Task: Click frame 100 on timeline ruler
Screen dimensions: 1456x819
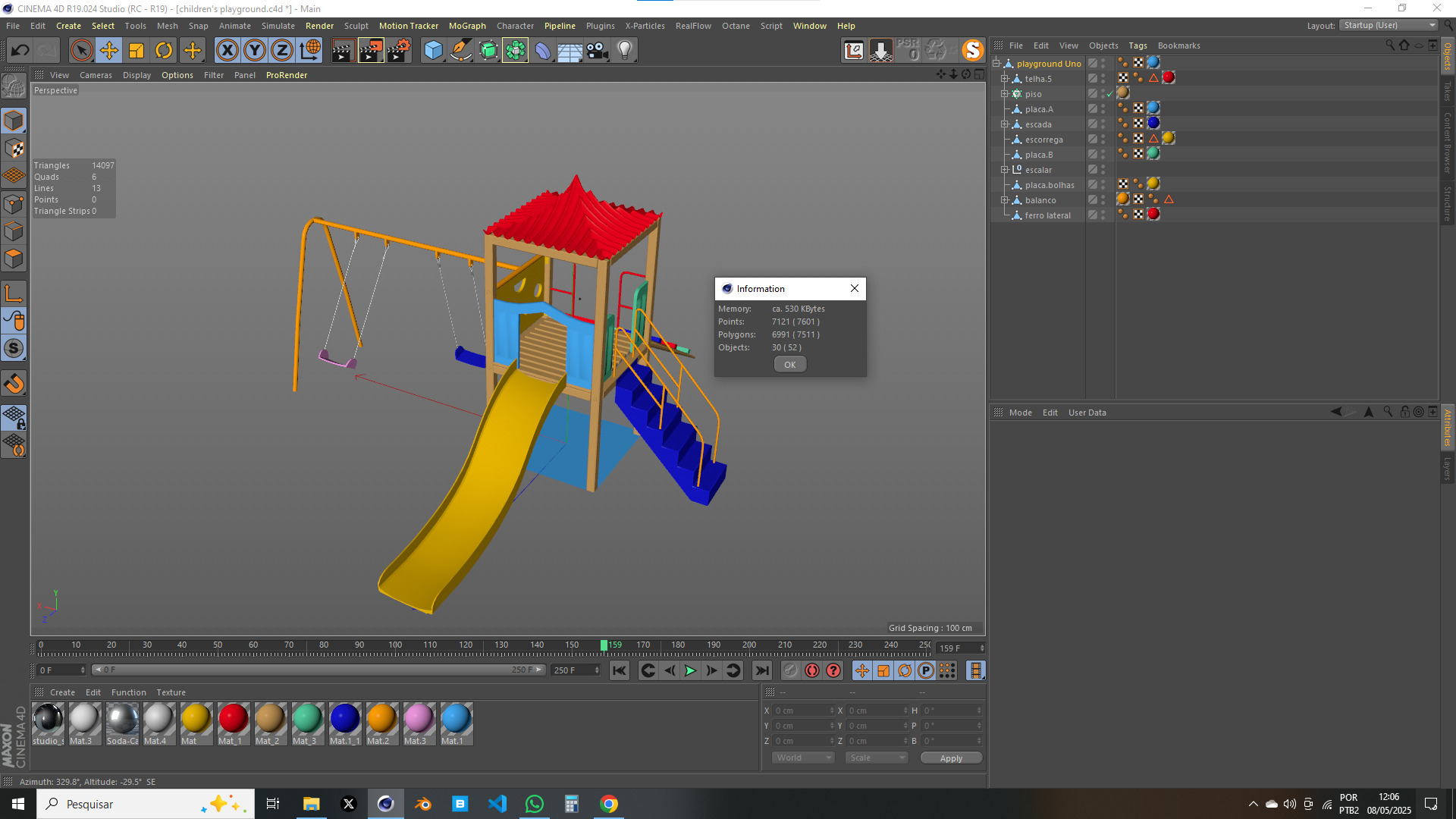Action: tap(395, 646)
